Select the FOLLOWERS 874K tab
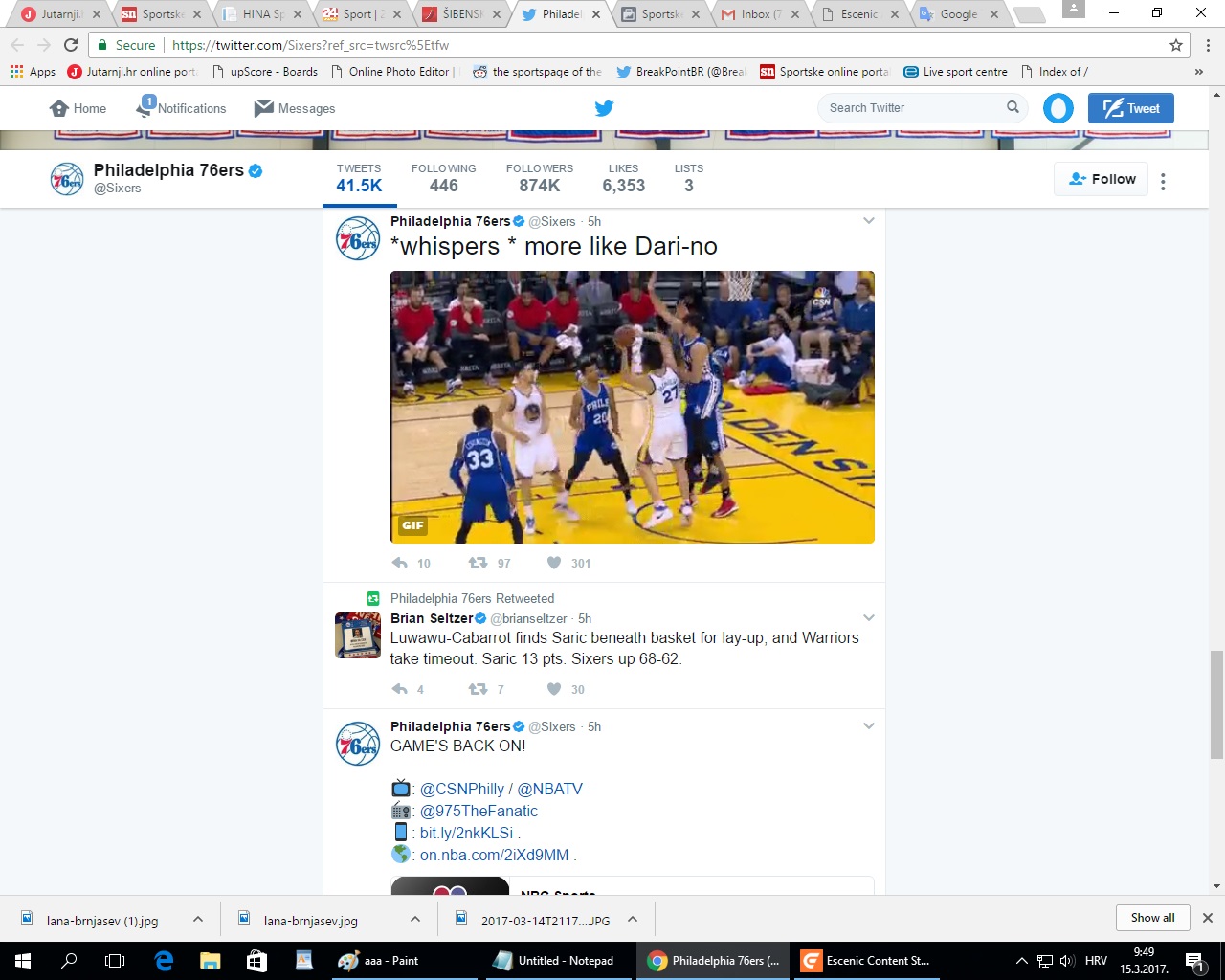The width and height of the screenshot is (1225, 980). (539, 178)
